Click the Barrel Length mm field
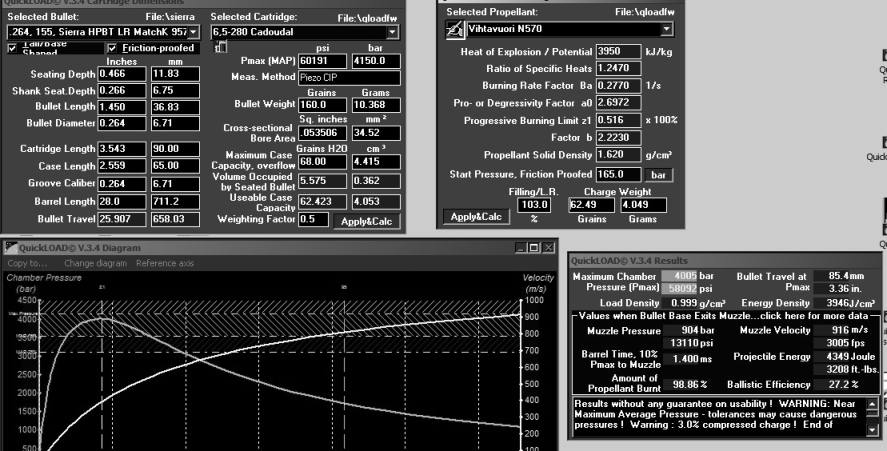Image resolution: width=887 pixels, height=451 pixels. 175,201
